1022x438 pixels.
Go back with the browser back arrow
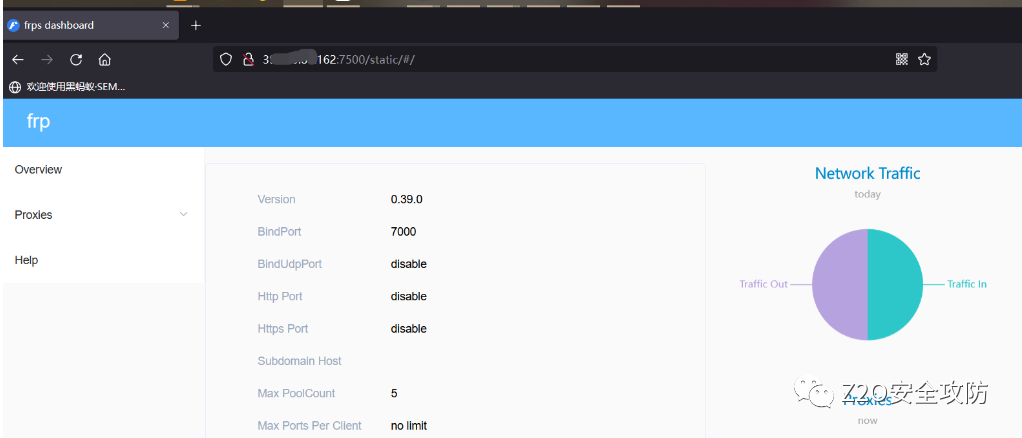point(18,60)
